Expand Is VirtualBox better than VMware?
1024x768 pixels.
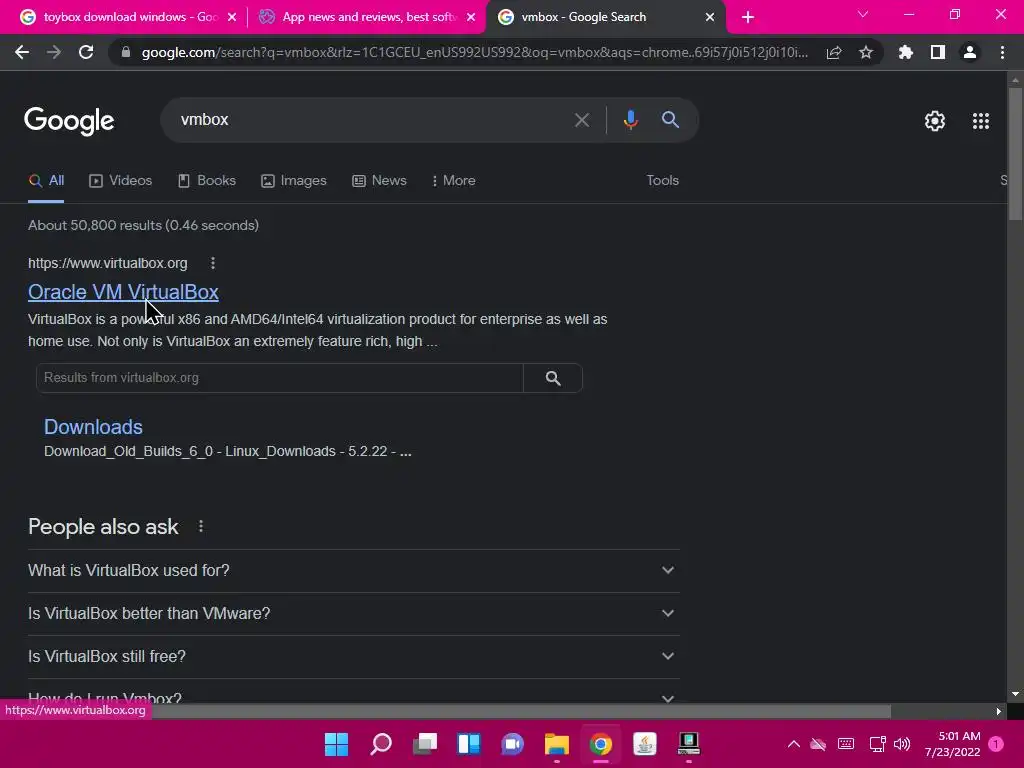click(353, 614)
